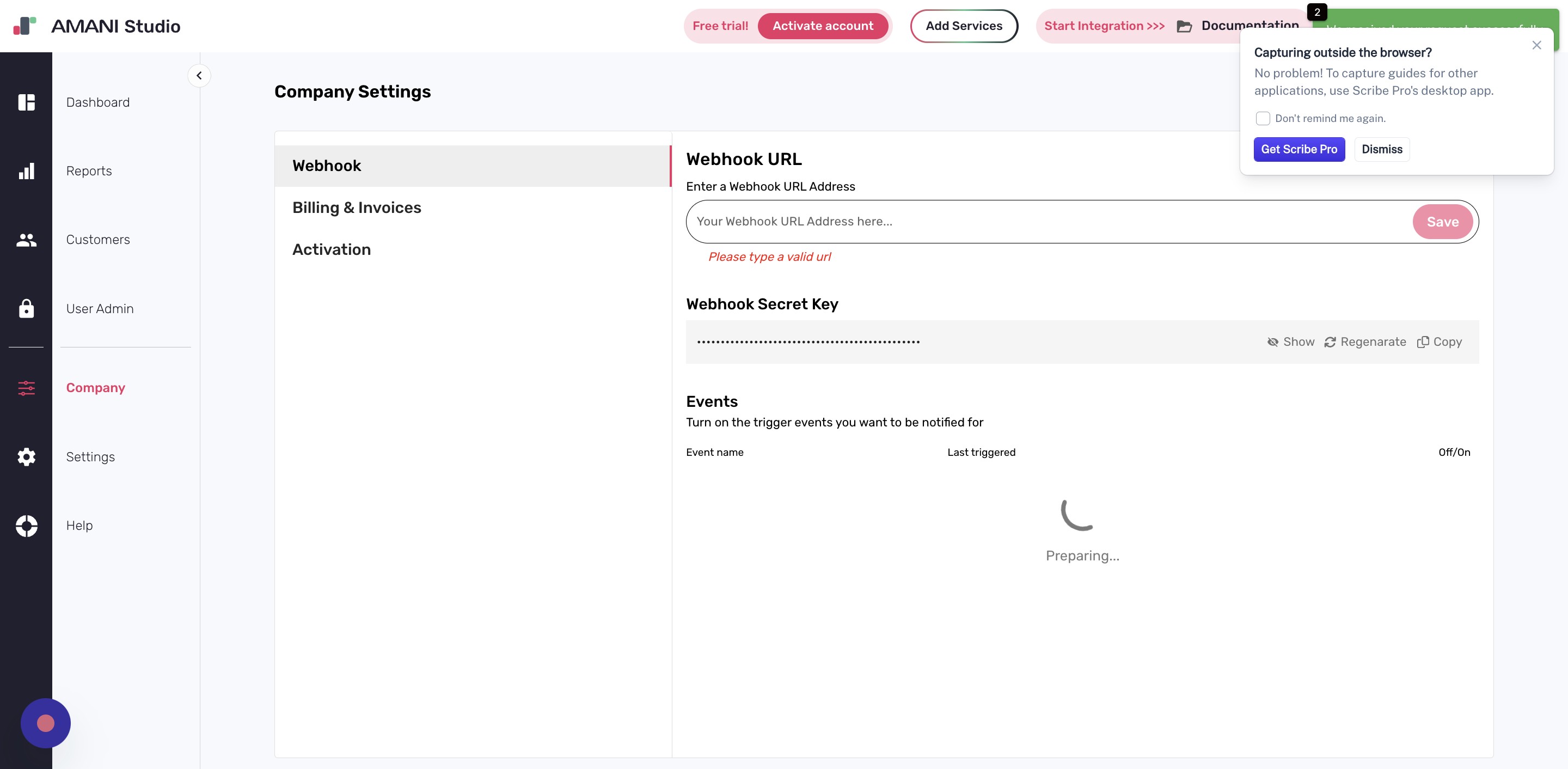Open the Activation tab
Image resolution: width=1568 pixels, height=769 pixels.
click(332, 249)
